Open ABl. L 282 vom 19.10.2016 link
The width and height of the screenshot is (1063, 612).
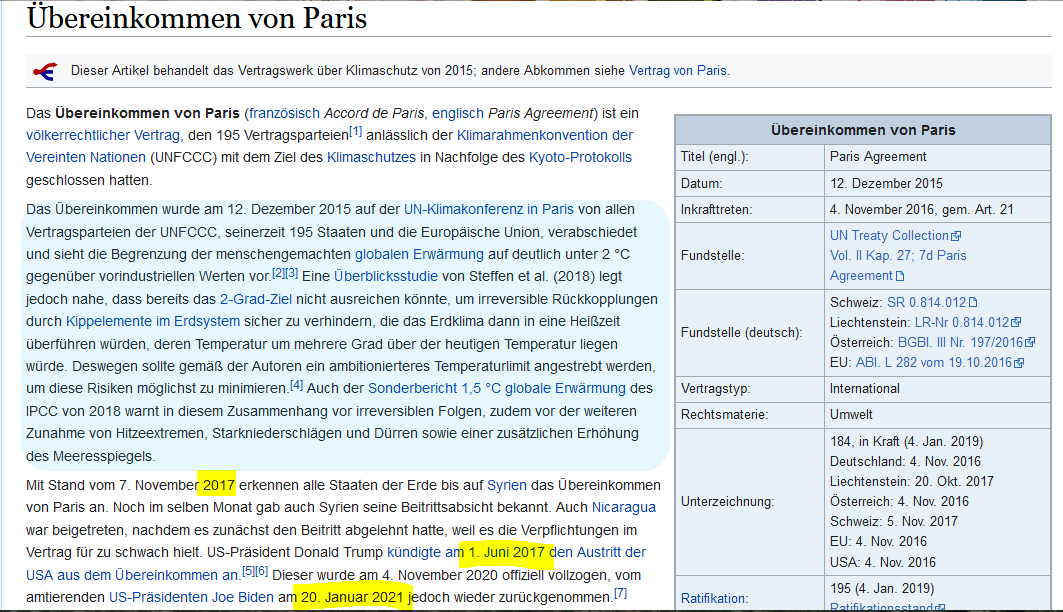[934, 363]
